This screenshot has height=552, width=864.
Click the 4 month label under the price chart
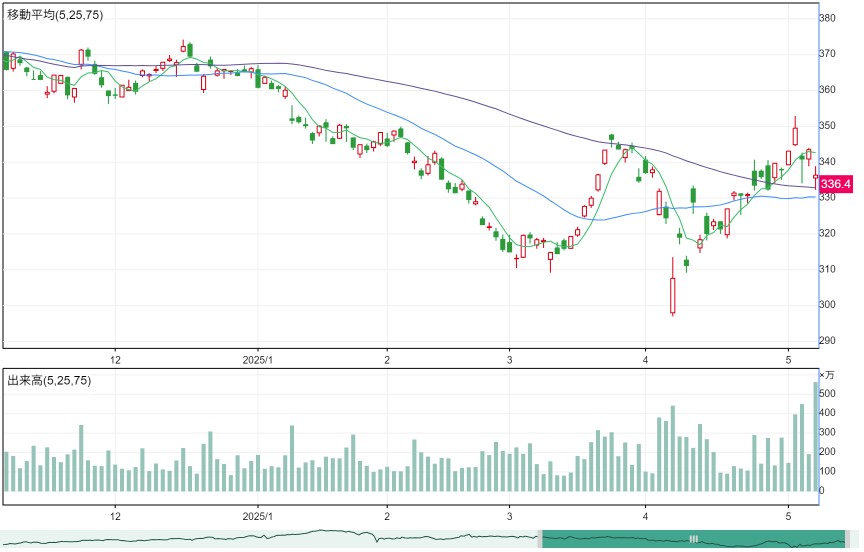[x=646, y=360]
